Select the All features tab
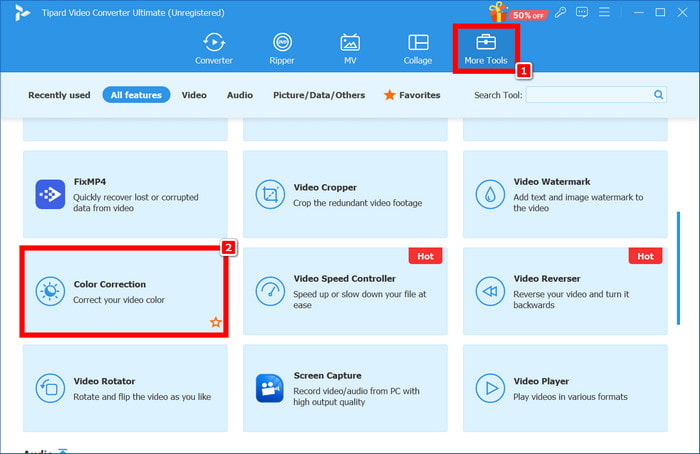Screen dimensions: 700x454 coord(136,95)
